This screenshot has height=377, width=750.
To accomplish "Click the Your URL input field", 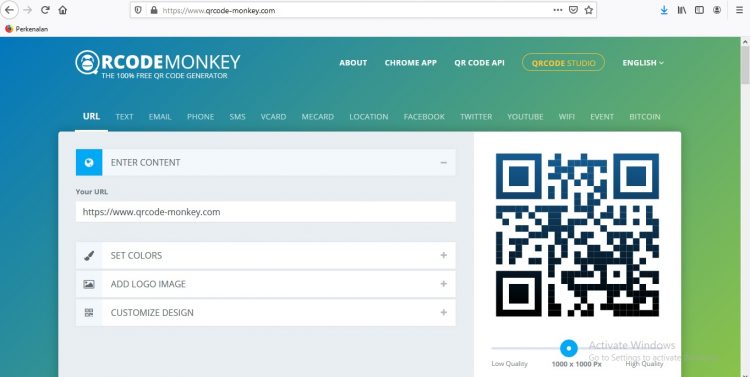I will (x=265, y=212).
